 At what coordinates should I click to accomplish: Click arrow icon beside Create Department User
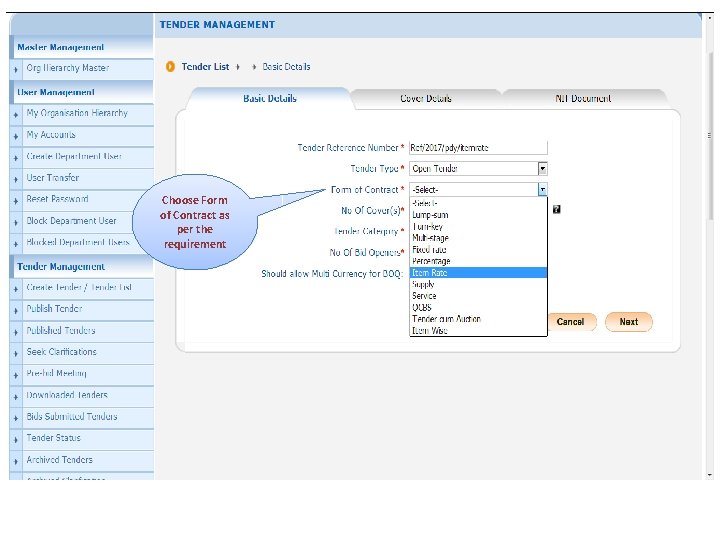pos(16,158)
